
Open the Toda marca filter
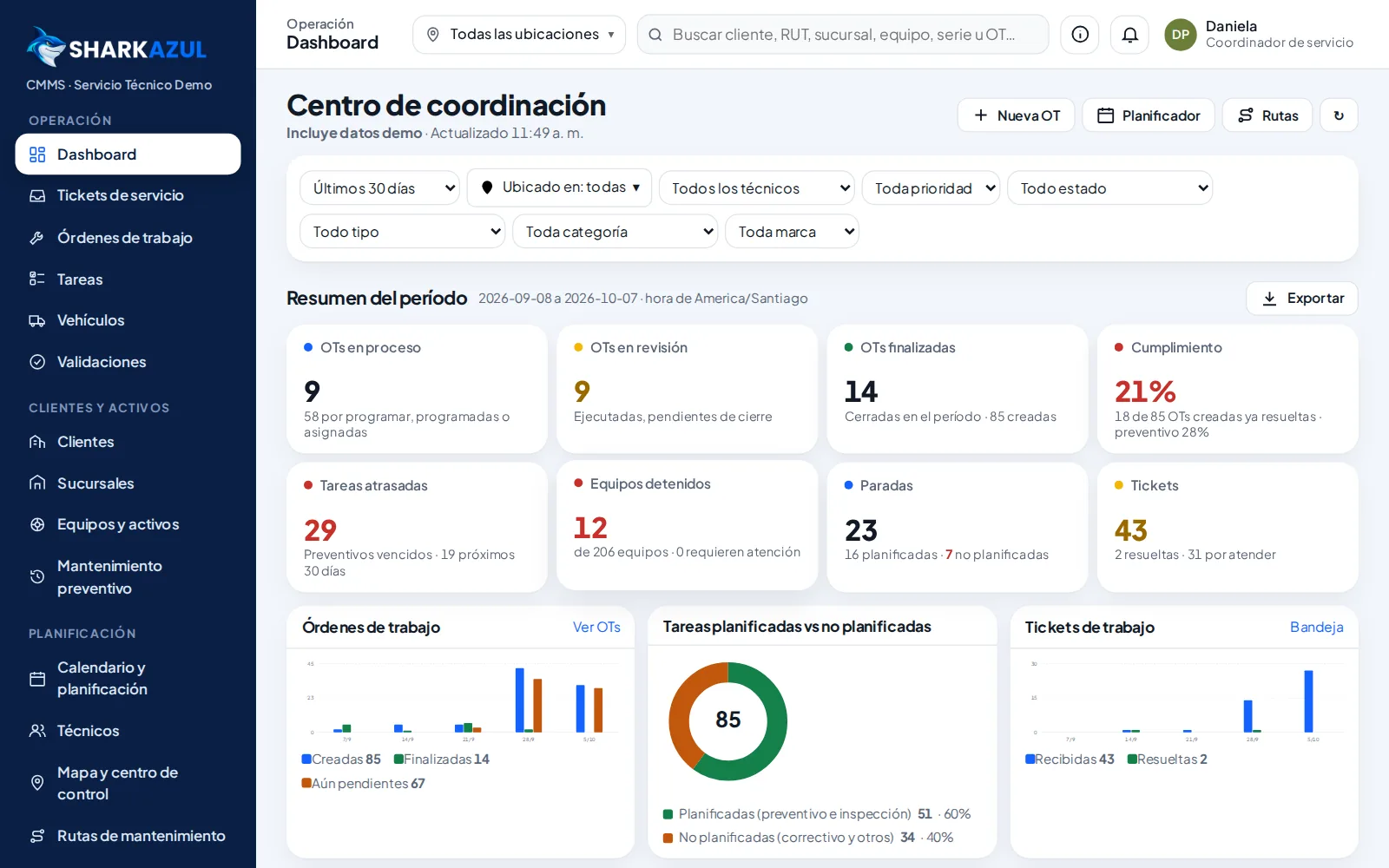pyautogui.click(x=792, y=232)
